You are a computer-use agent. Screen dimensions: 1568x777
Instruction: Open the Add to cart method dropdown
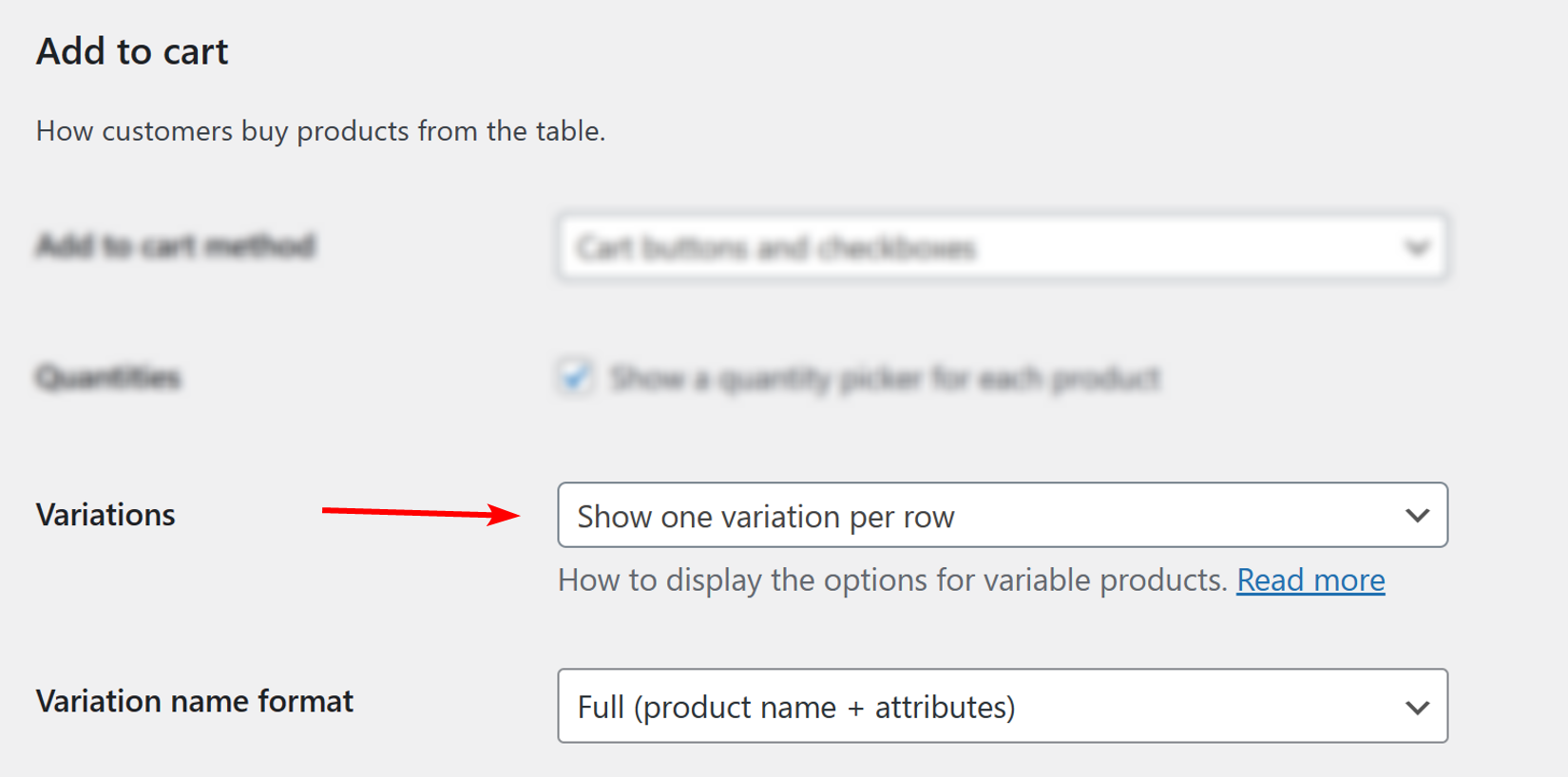1003,248
